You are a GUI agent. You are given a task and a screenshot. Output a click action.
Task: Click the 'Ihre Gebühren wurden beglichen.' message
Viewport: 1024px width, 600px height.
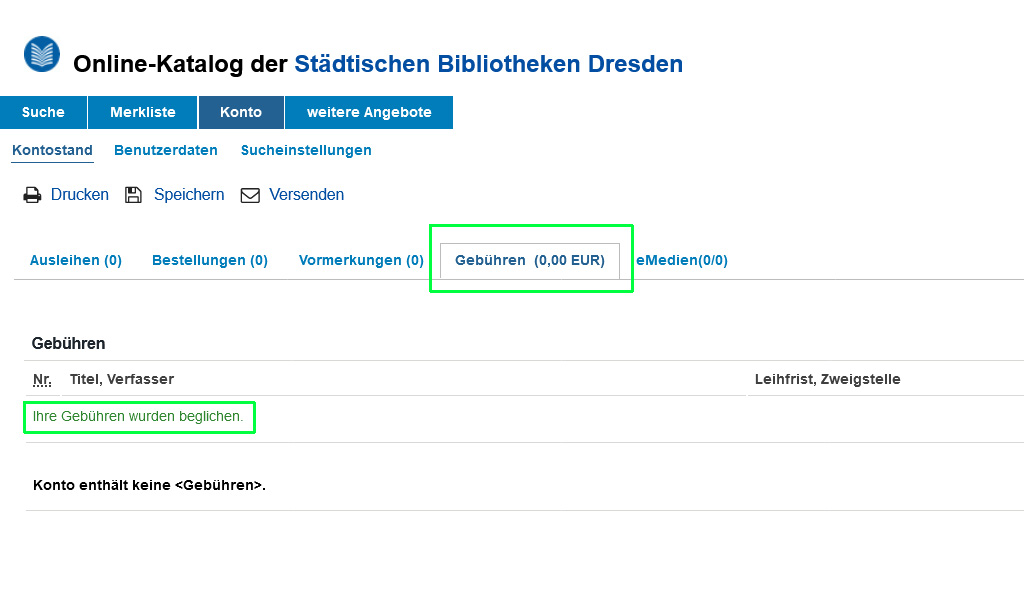click(138, 417)
